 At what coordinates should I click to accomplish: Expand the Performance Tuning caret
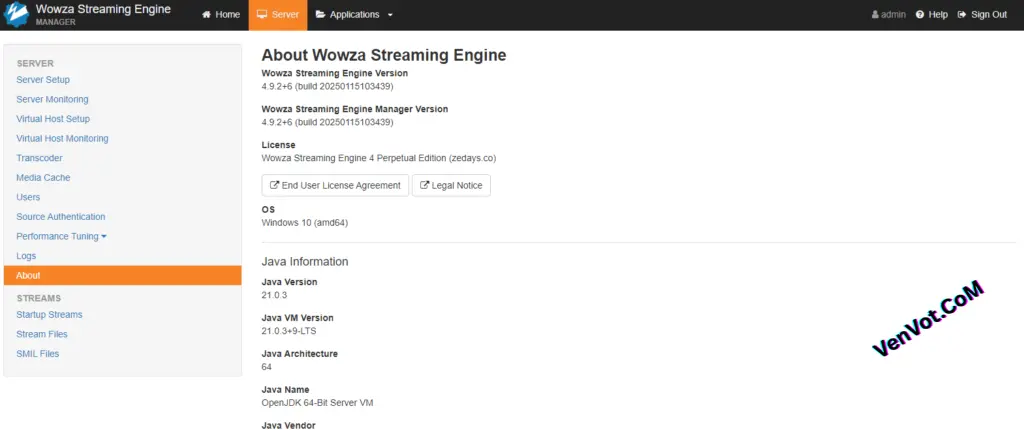tap(104, 237)
